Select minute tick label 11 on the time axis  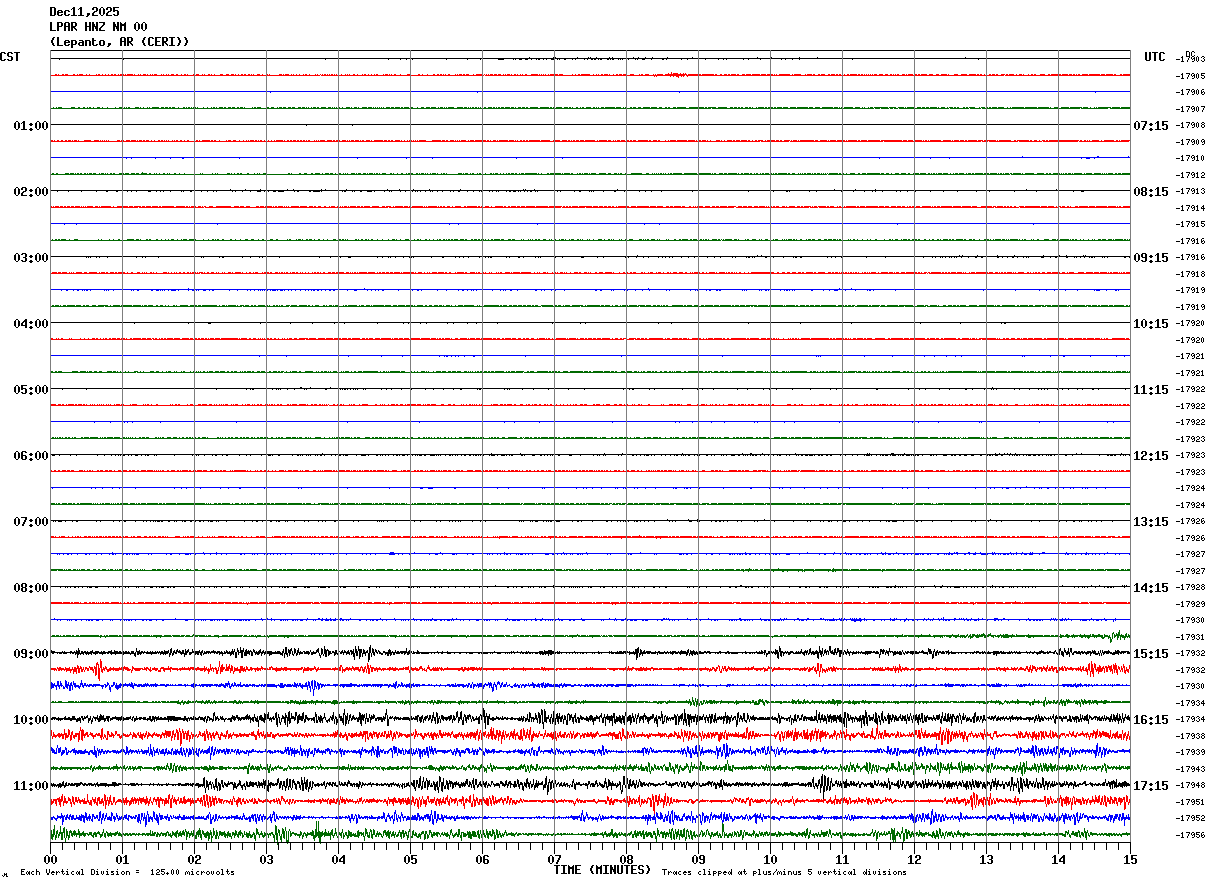[843, 859]
